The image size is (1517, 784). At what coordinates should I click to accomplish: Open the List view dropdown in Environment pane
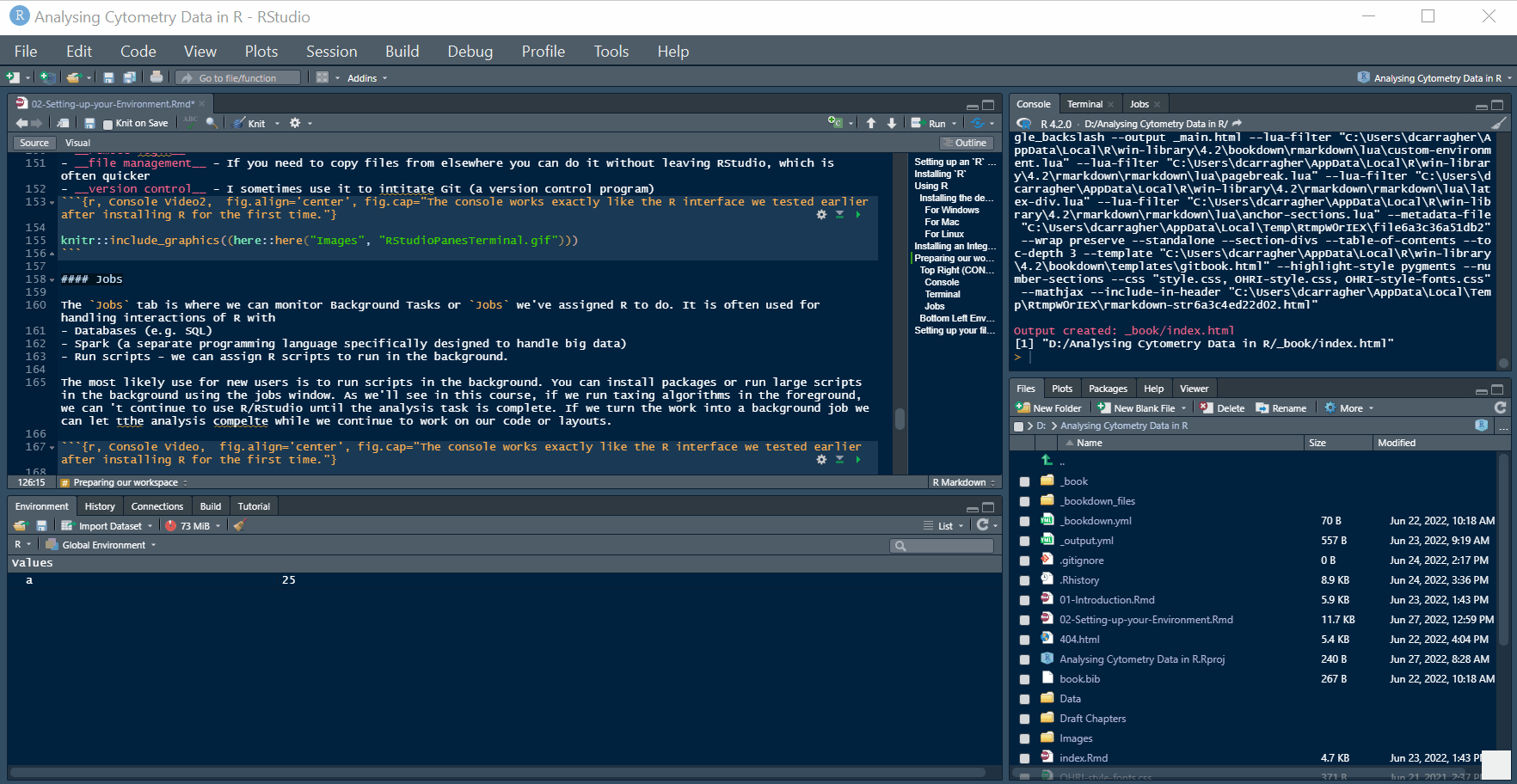tap(944, 526)
